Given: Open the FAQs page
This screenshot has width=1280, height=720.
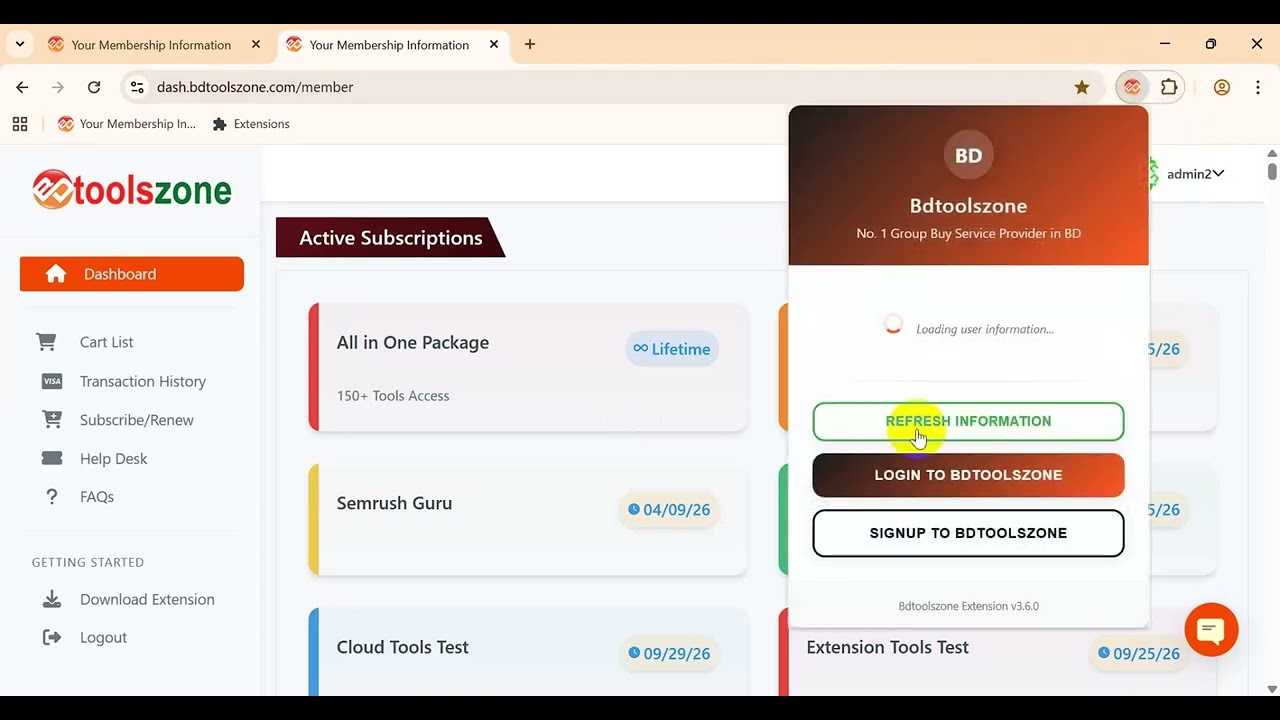Looking at the screenshot, I should pos(97,497).
